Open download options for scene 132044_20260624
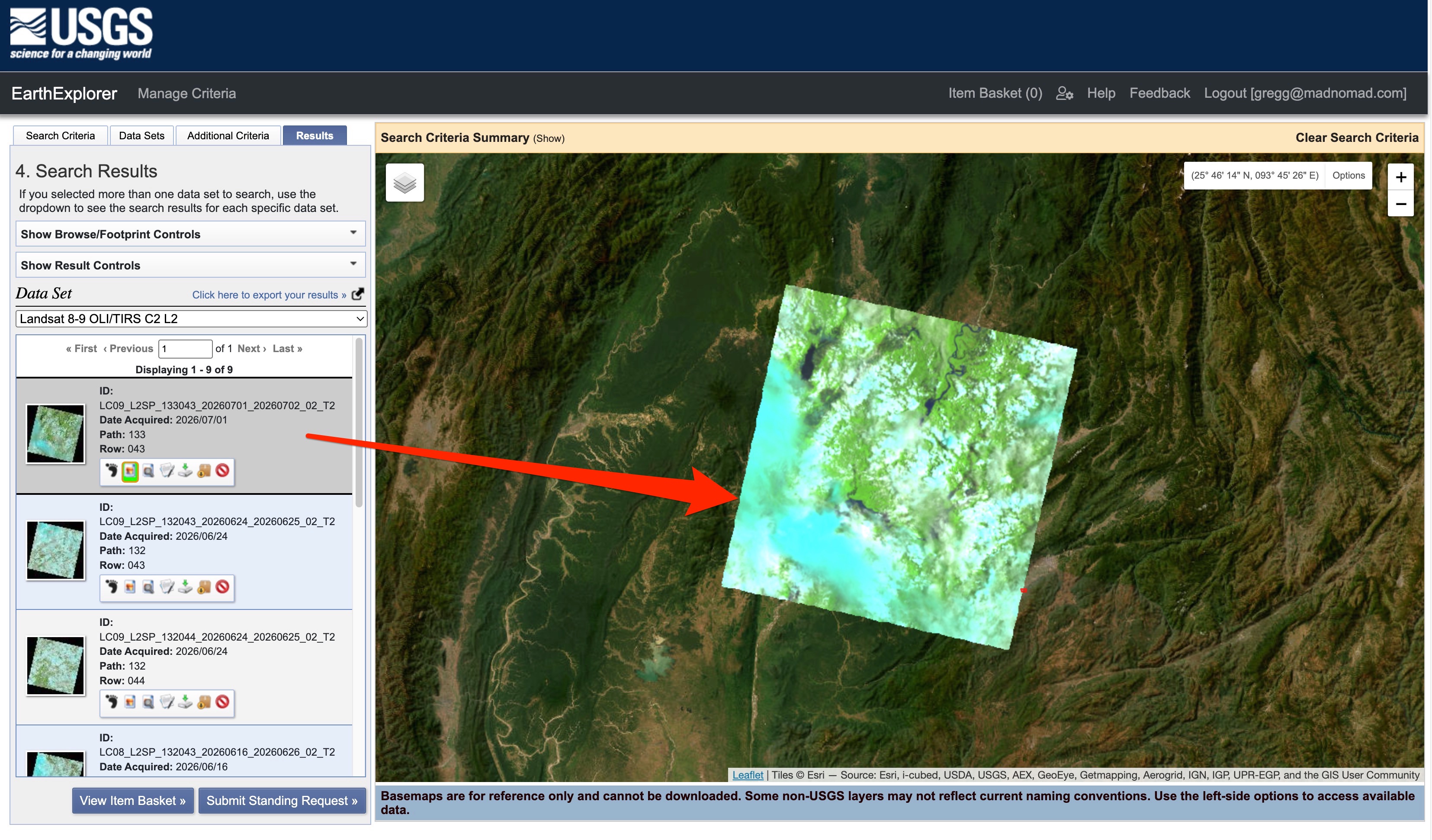Screen dimensions: 1432x840 185,702
